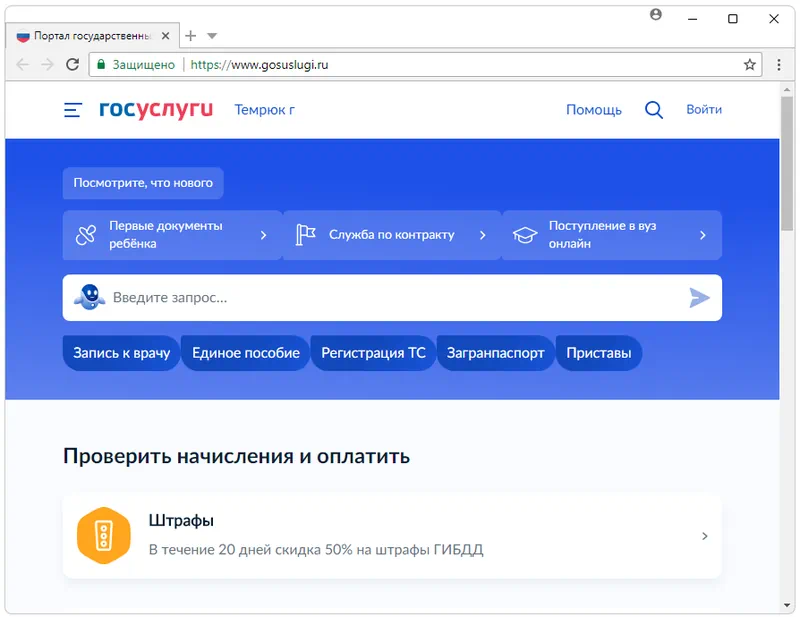The image size is (800, 617).
Task: Bookmark the page using the star icon
Action: (x=749, y=64)
